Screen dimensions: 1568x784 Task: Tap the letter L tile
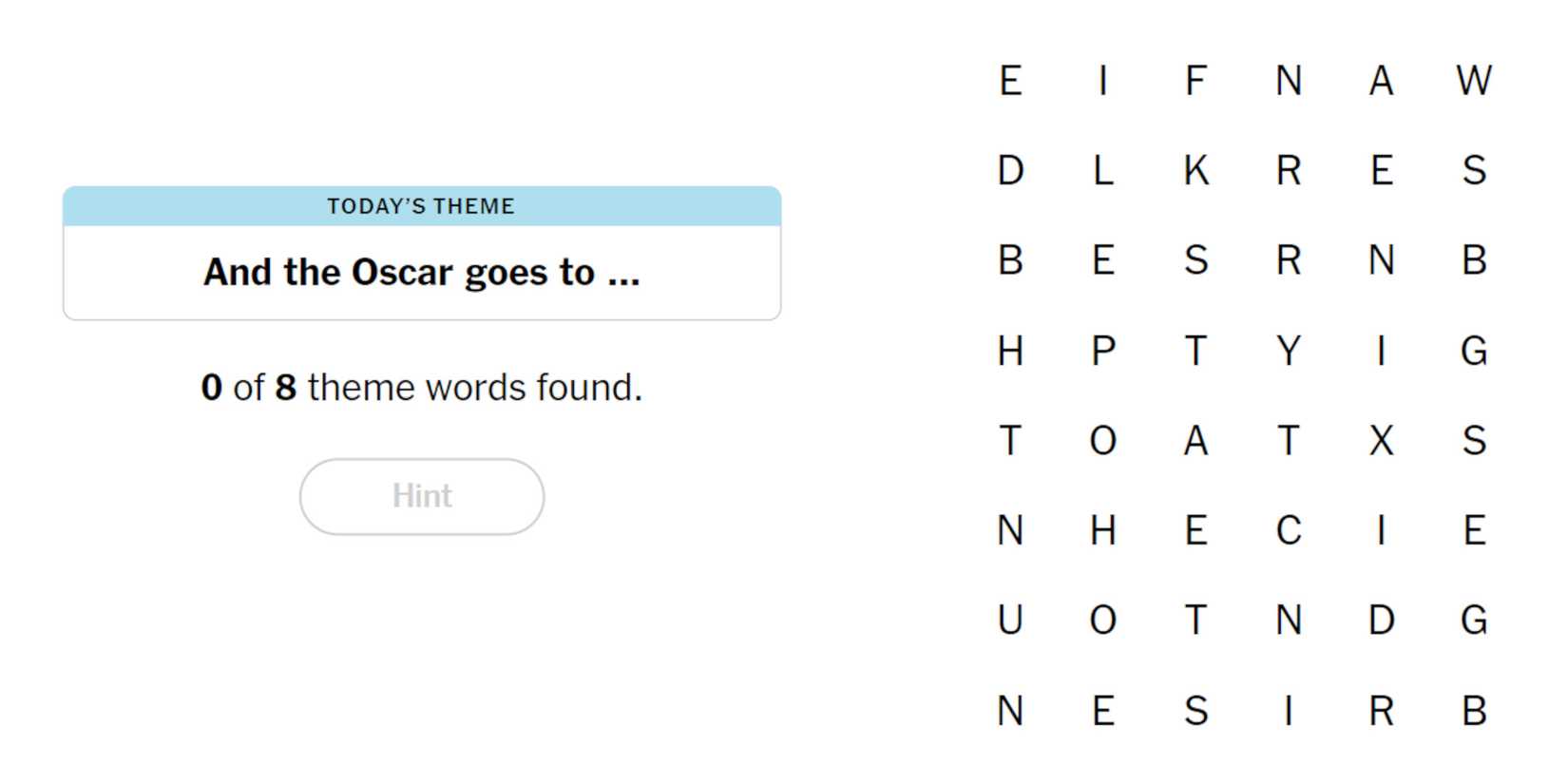tap(1102, 171)
